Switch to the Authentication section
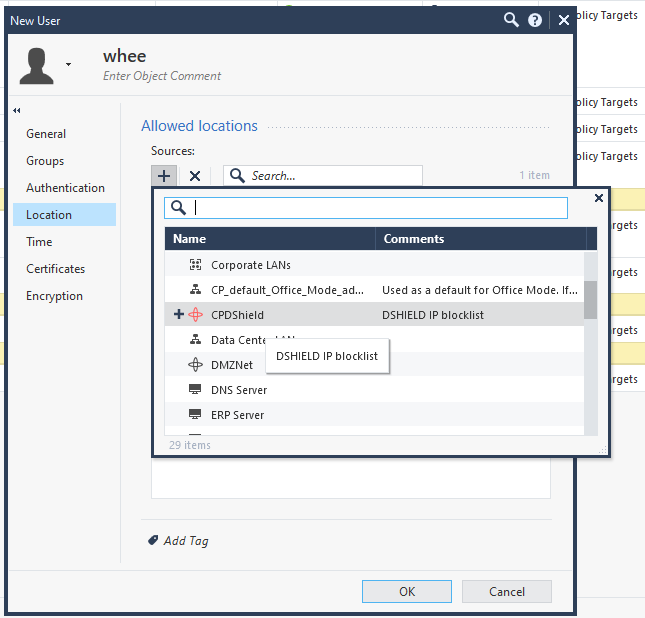This screenshot has width=645, height=618. point(65,188)
